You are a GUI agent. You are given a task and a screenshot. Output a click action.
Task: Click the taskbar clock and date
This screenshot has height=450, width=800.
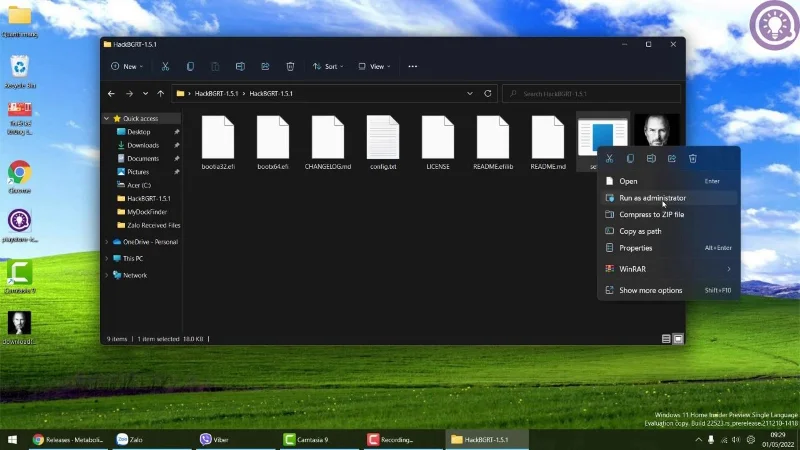click(778, 440)
